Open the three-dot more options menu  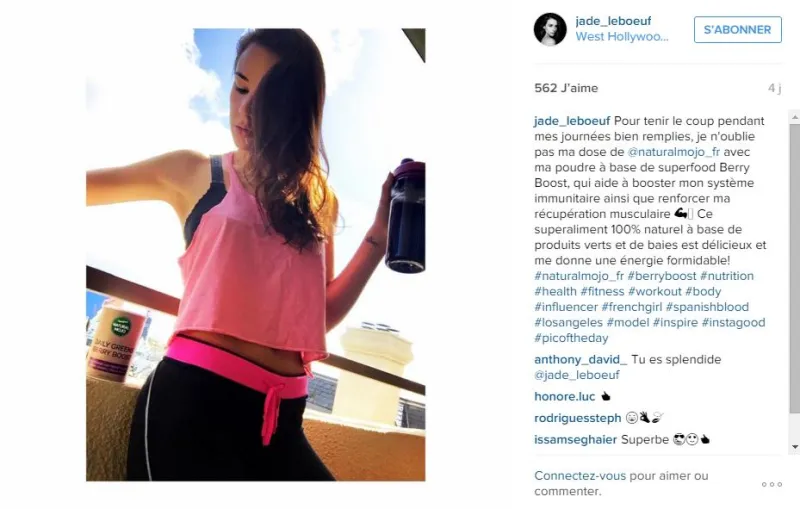(771, 485)
